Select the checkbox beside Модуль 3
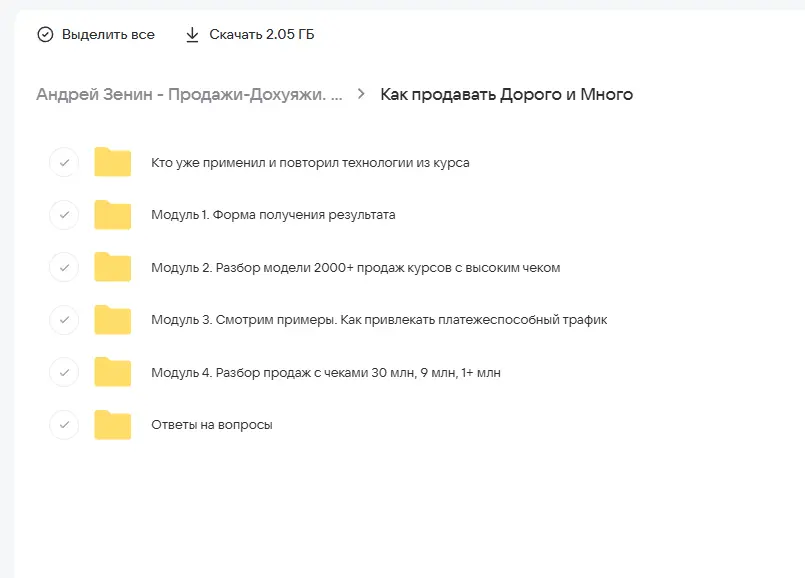Image resolution: width=805 pixels, height=578 pixels. (64, 320)
